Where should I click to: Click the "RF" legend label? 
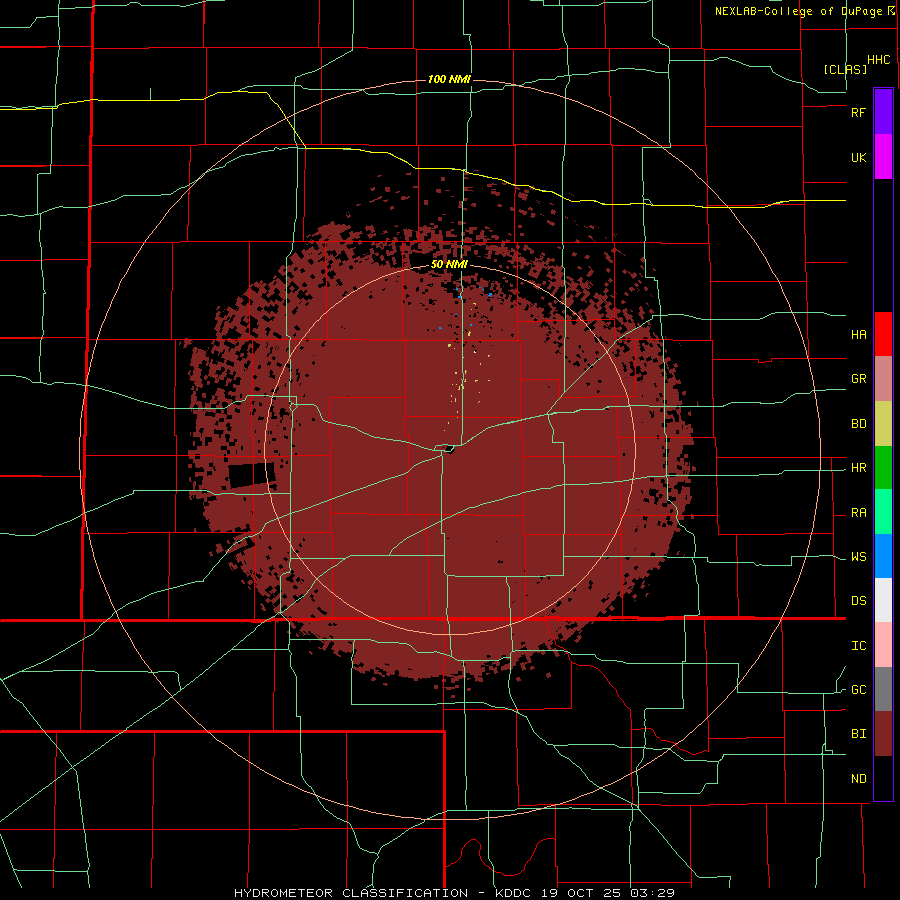point(858,112)
